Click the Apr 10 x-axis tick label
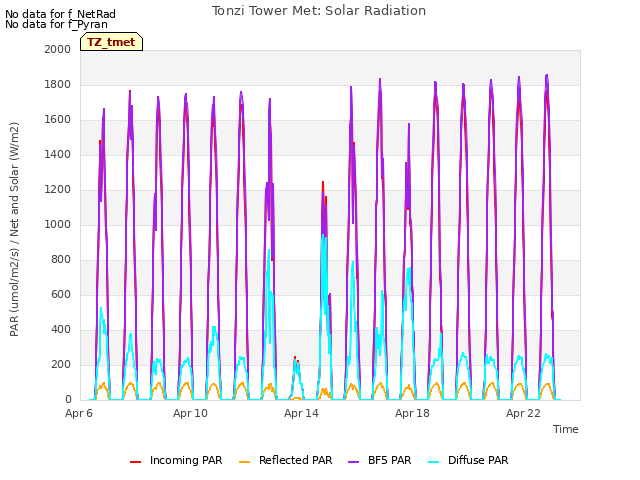The width and height of the screenshot is (640, 480). click(190, 413)
